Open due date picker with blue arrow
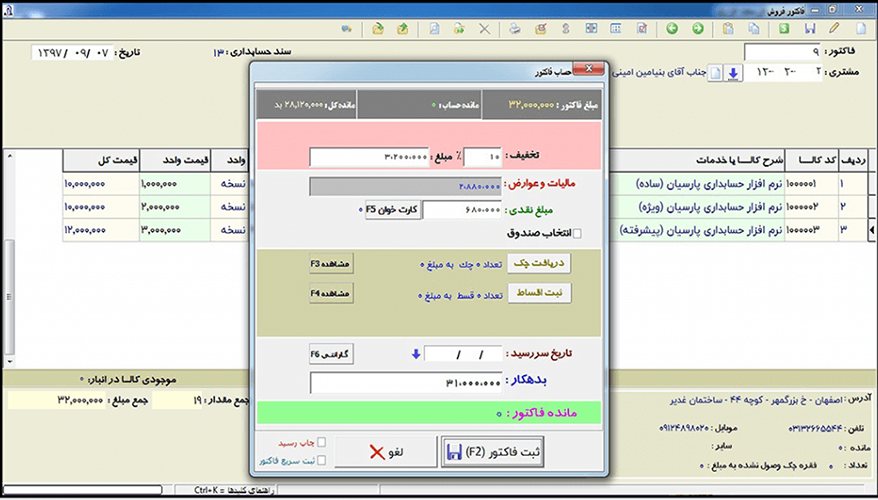878x500 pixels. tap(415, 354)
